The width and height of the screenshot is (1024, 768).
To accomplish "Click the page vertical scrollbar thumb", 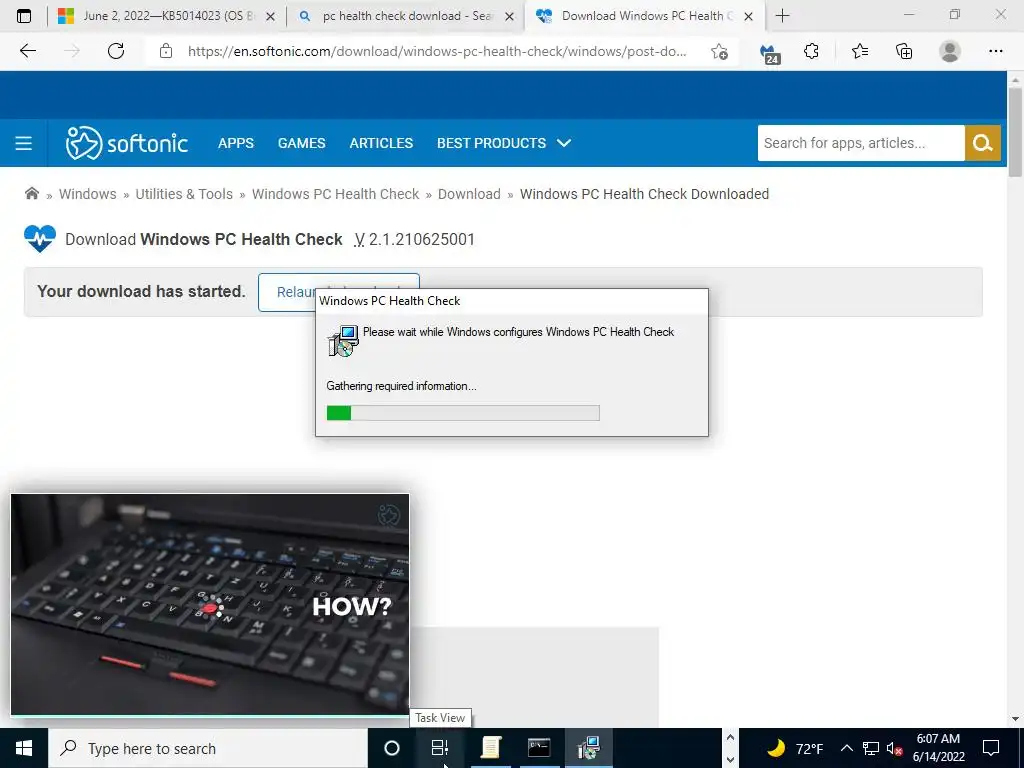I will tap(1015, 131).
